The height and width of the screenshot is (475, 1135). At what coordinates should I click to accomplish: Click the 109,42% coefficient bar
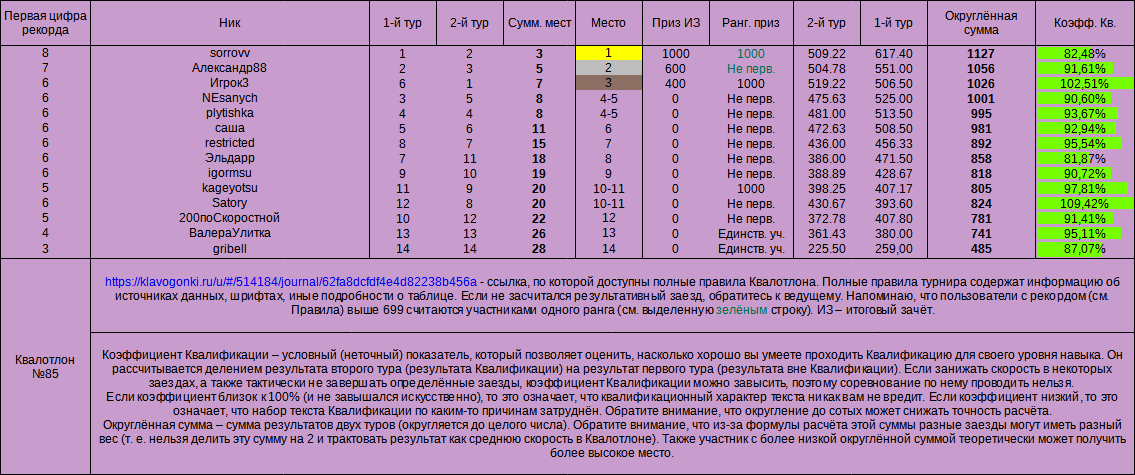pyautogui.click(x=1085, y=203)
